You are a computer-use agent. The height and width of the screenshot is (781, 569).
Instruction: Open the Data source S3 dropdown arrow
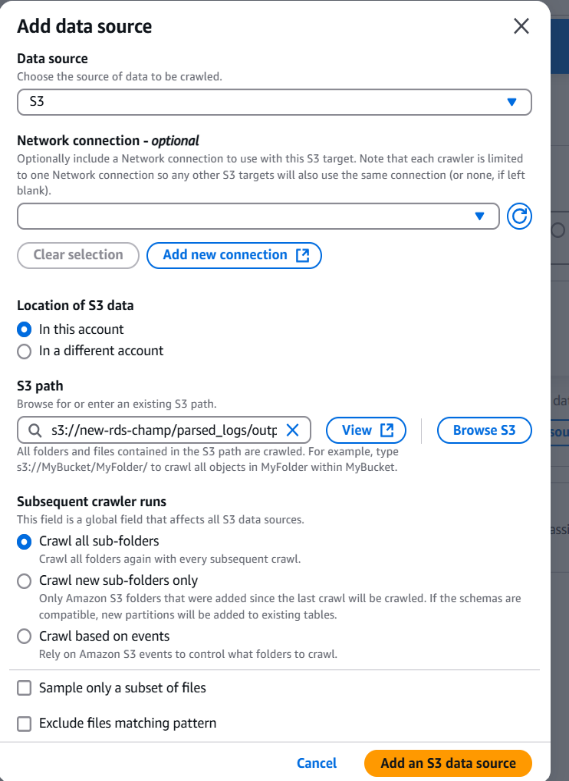click(511, 102)
